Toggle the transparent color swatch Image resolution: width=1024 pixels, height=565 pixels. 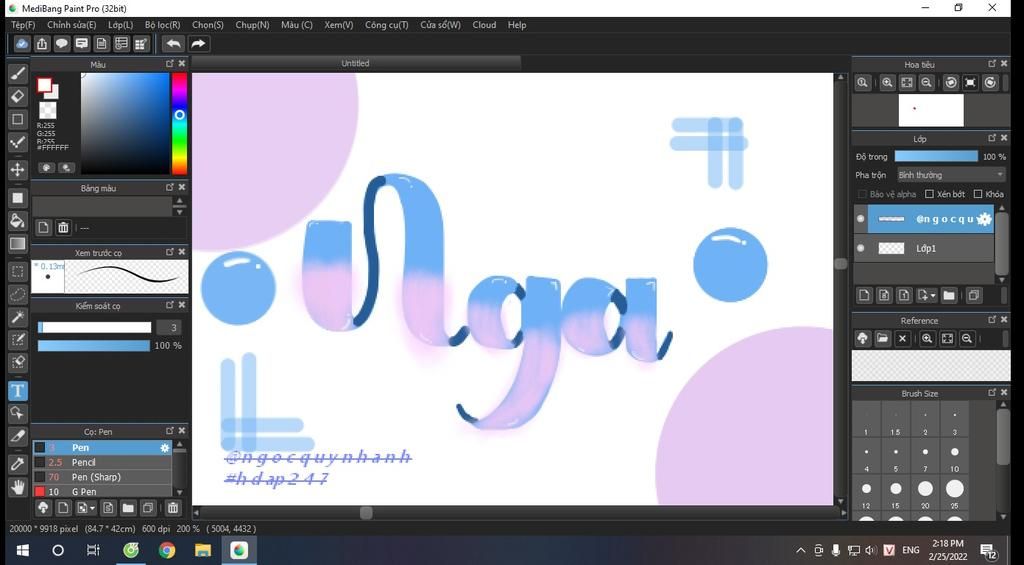pos(48,110)
